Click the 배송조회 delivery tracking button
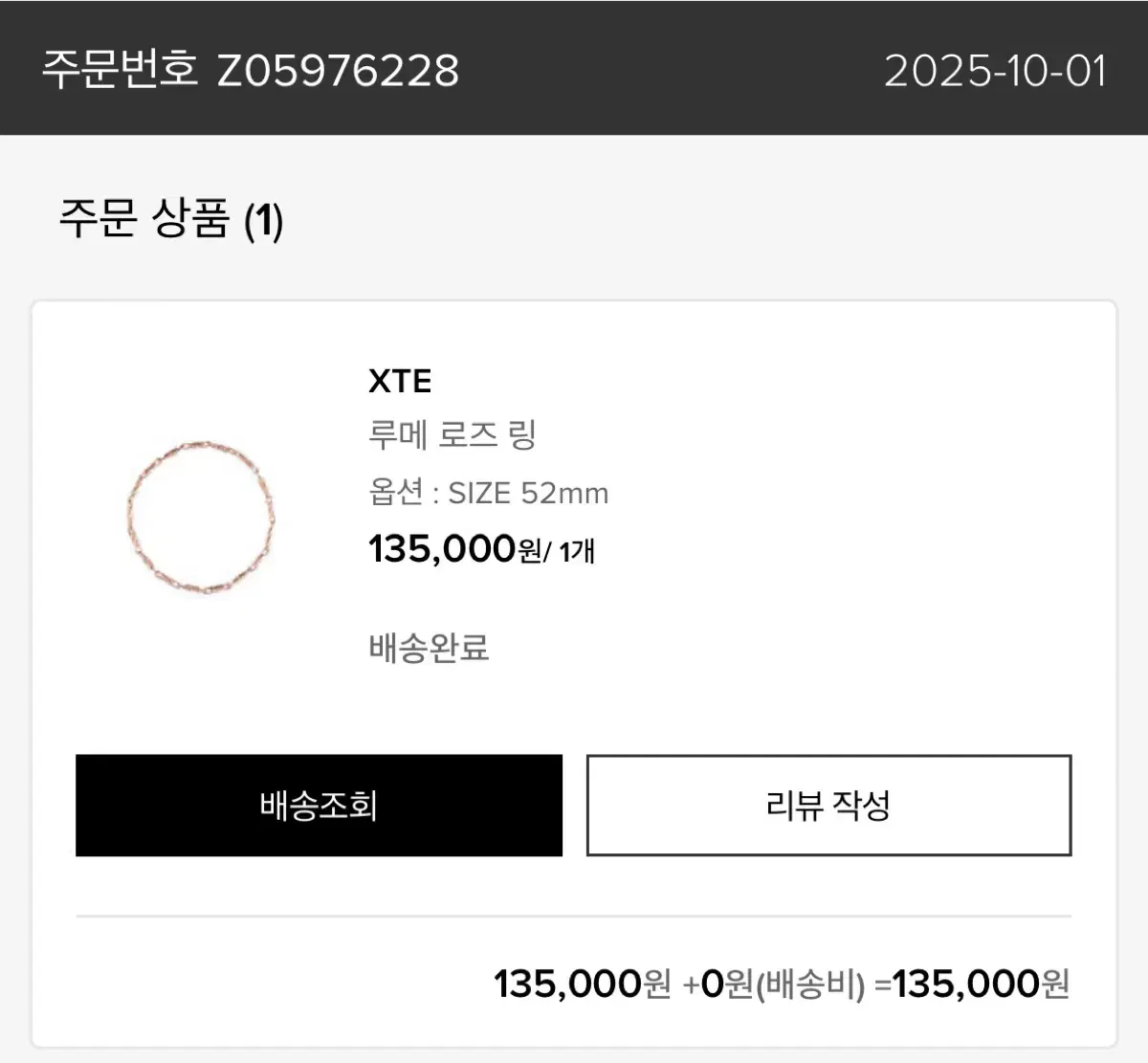Viewport: 1148px width, 1063px height. [319, 805]
